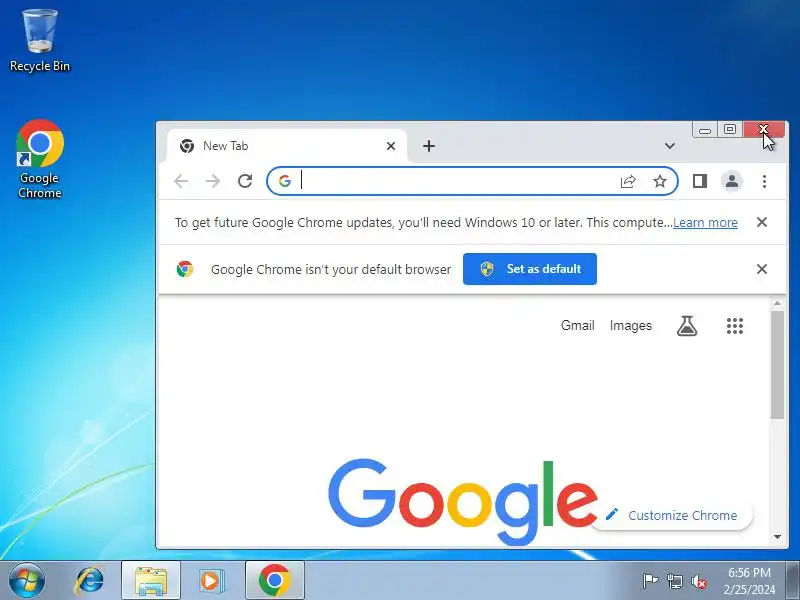Maximize the Chrome window
800x600 pixels.
tap(730, 130)
